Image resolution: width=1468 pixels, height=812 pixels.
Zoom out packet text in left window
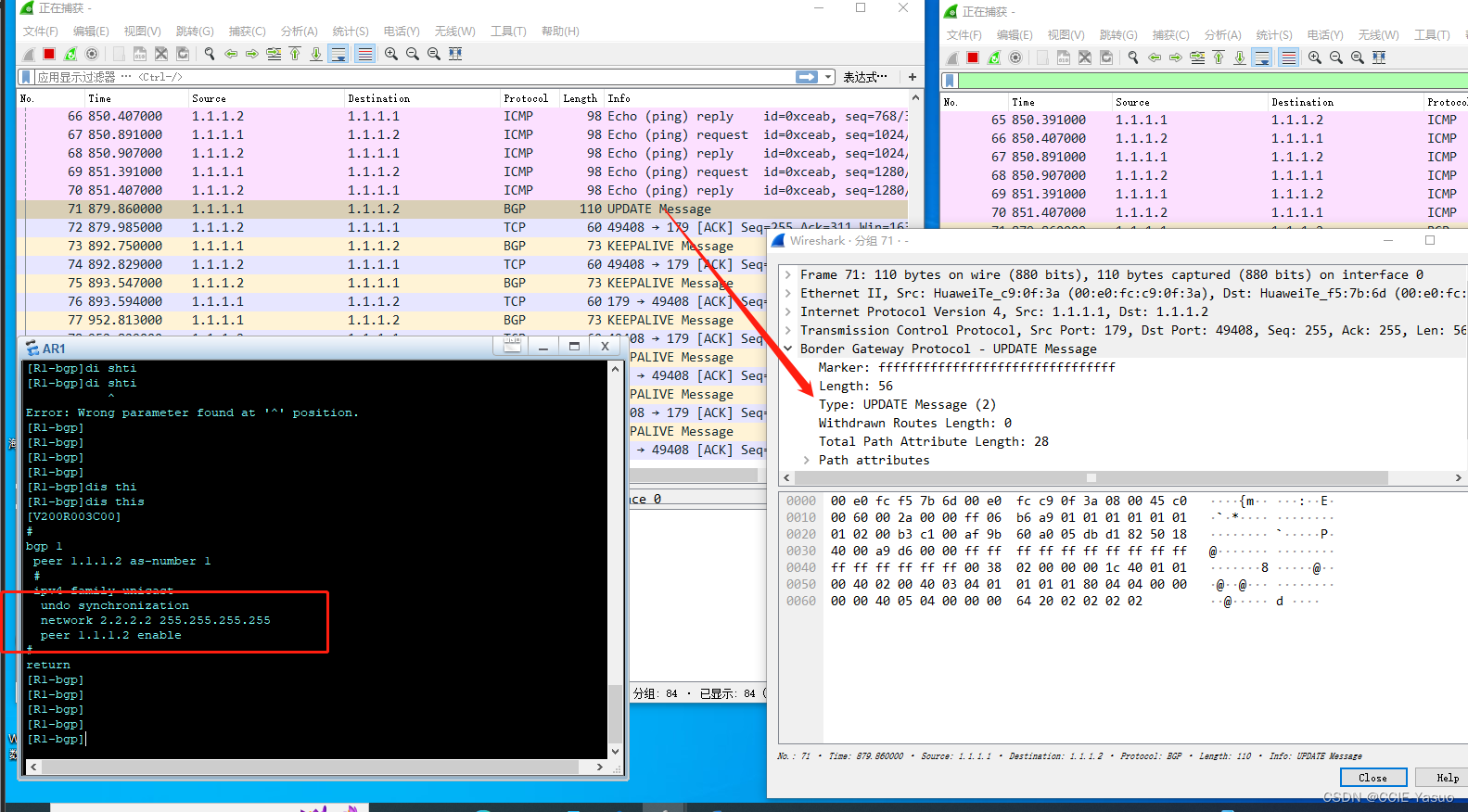coord(413,54)
